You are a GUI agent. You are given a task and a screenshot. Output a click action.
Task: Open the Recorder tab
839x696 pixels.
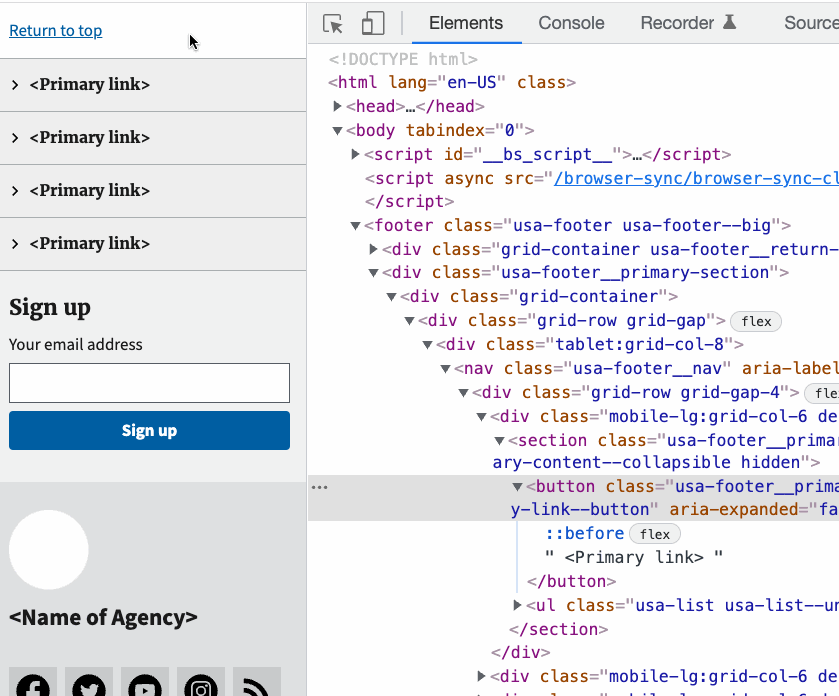coord(677,23)
